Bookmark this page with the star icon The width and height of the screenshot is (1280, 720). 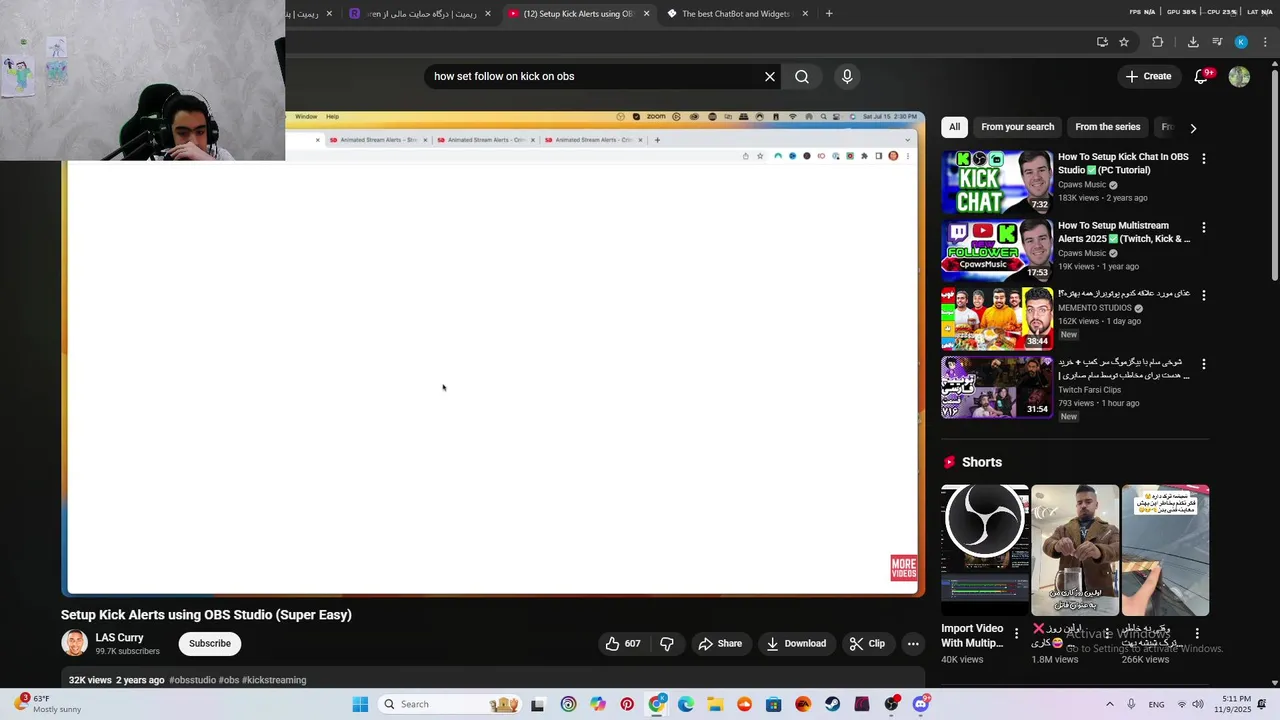[x=1124, y=42]
